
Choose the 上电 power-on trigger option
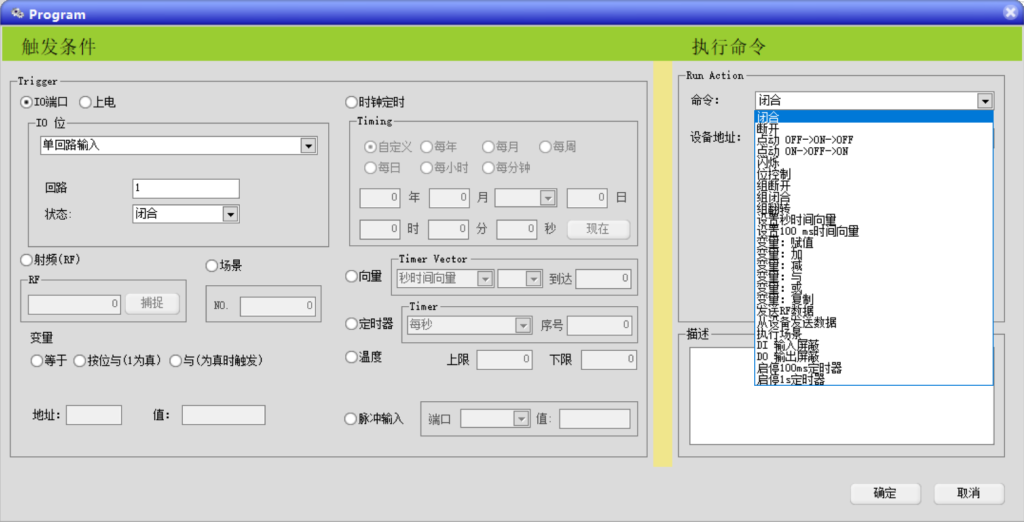tap(85, 102)
